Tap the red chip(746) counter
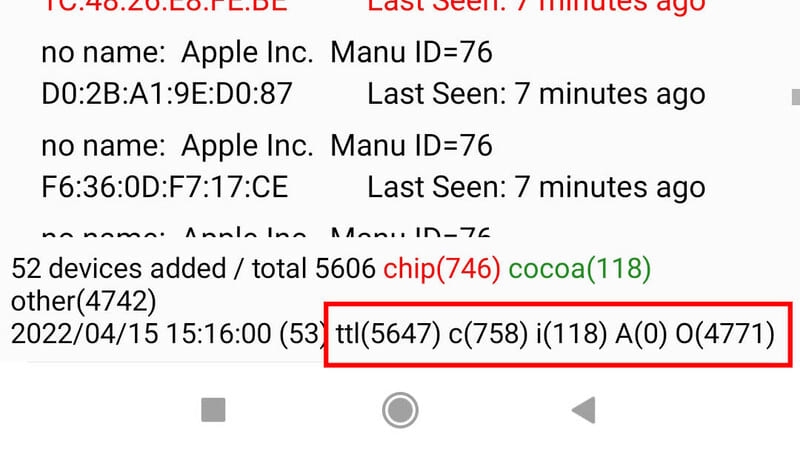 (442, 269)
